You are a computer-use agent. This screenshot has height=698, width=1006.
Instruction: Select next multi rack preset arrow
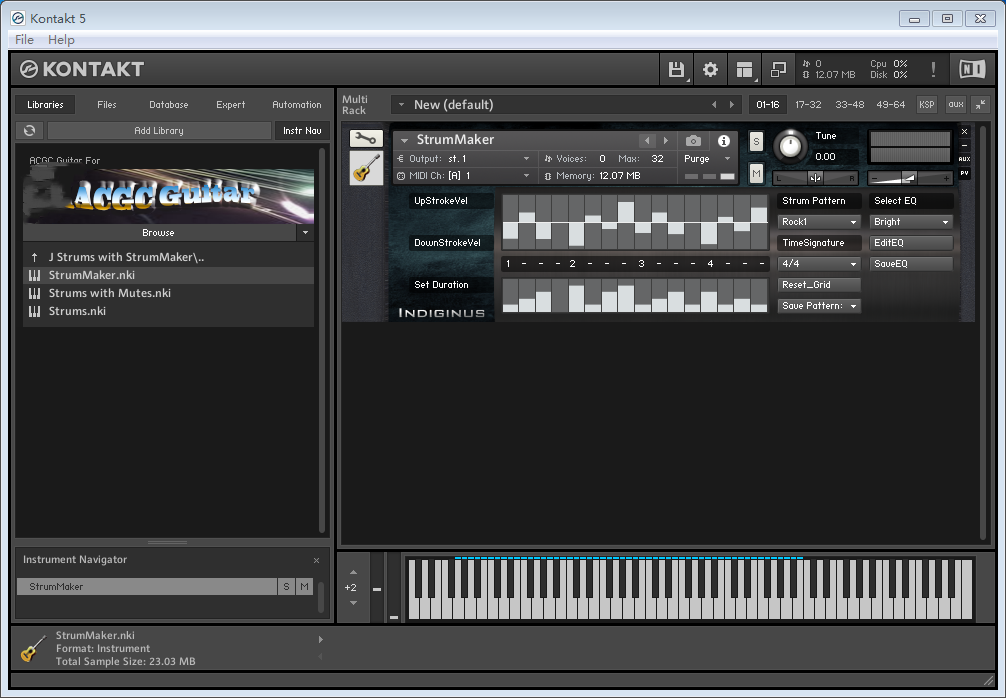(731, 105)
